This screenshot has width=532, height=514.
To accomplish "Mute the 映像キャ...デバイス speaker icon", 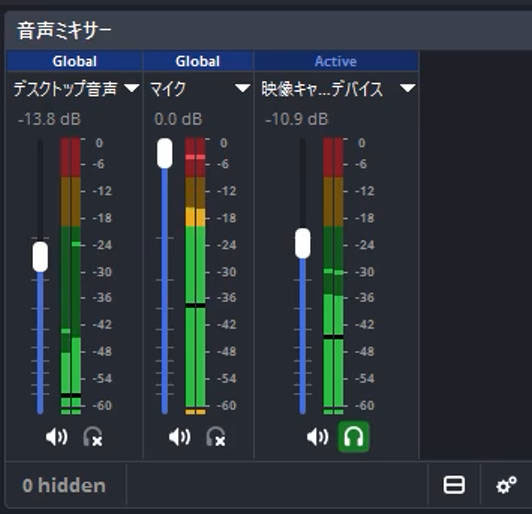I will (318, 437).
